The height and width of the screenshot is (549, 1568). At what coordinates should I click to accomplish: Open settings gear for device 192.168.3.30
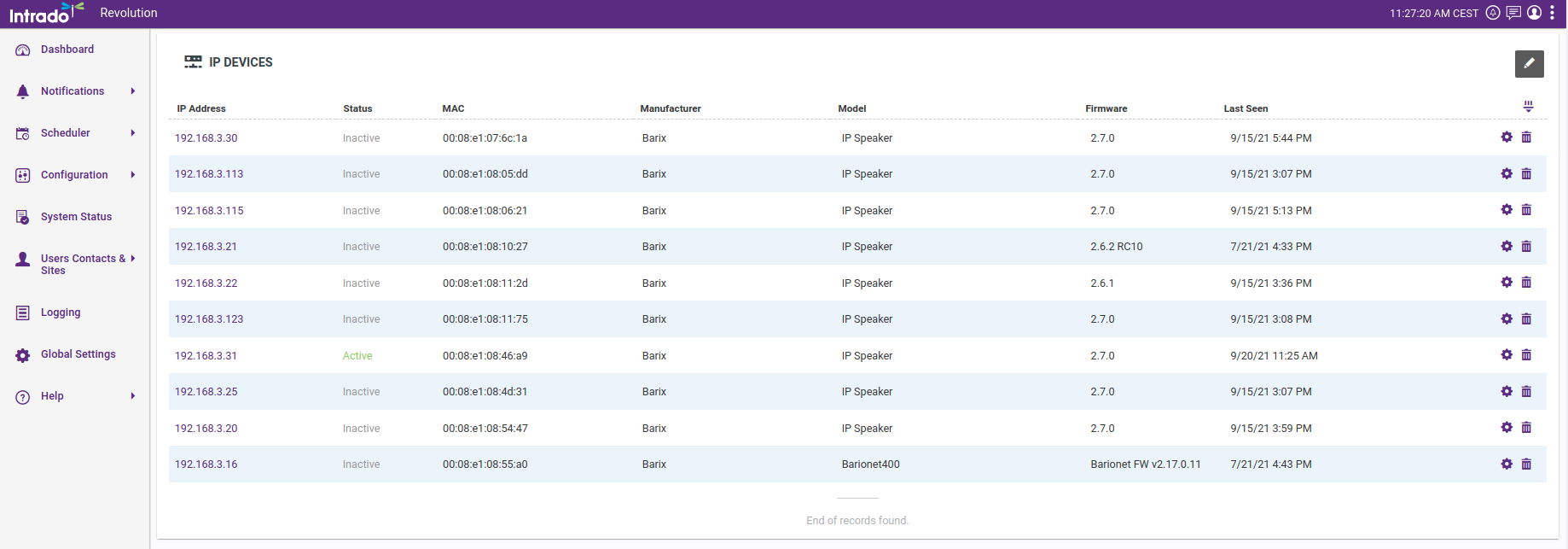1507,137
